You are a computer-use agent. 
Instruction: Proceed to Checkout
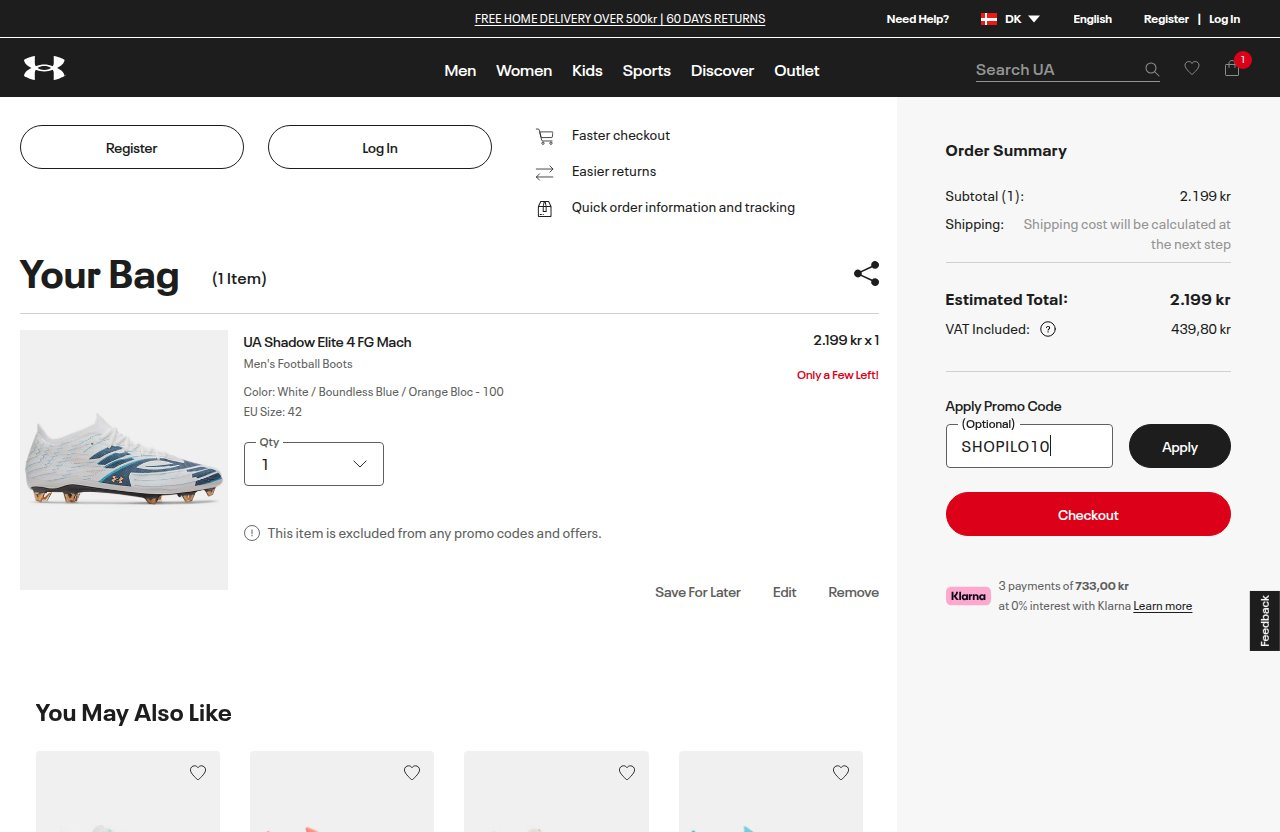[1088, 514]
